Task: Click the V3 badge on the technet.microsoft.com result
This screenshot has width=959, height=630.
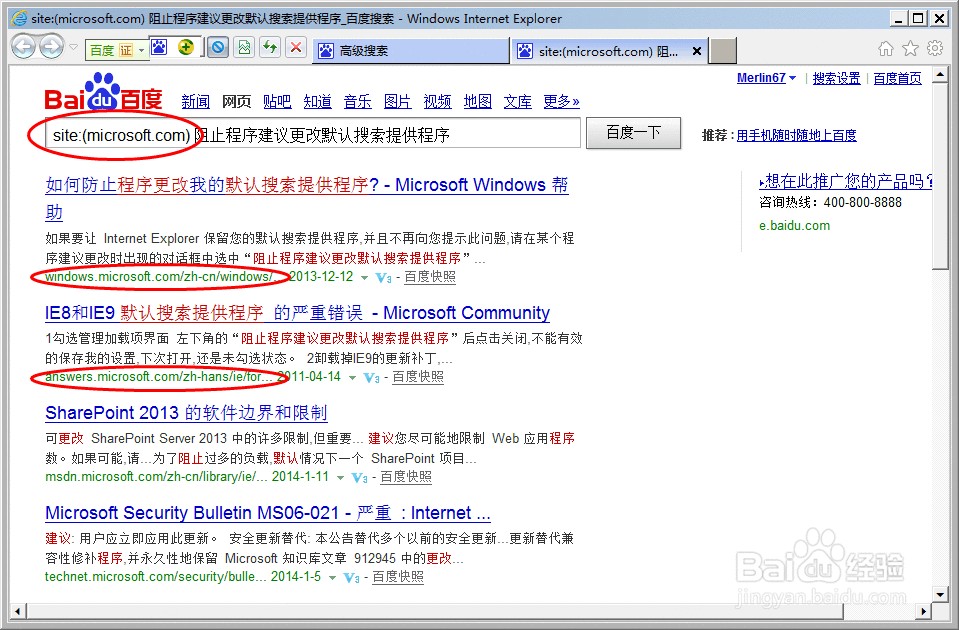Action: [x=352, y=579]
